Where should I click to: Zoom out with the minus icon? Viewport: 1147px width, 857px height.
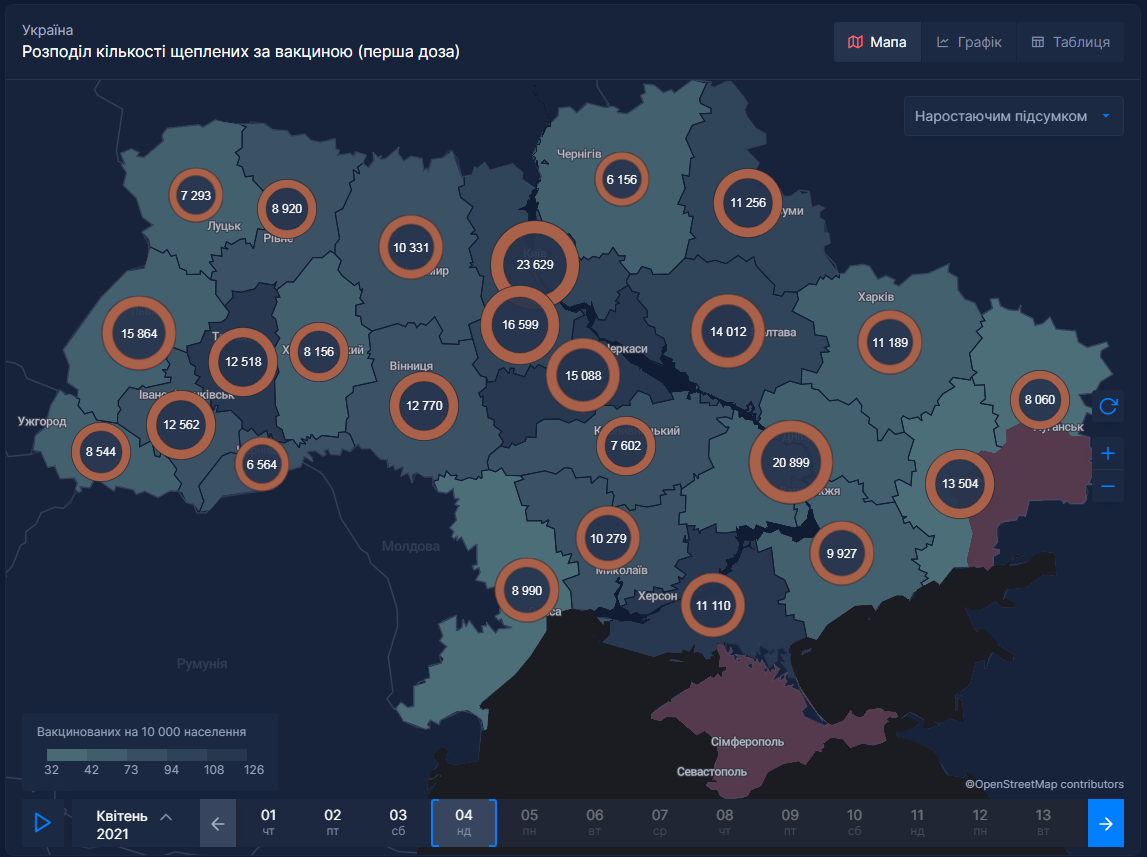click(x=1107, y=487)
